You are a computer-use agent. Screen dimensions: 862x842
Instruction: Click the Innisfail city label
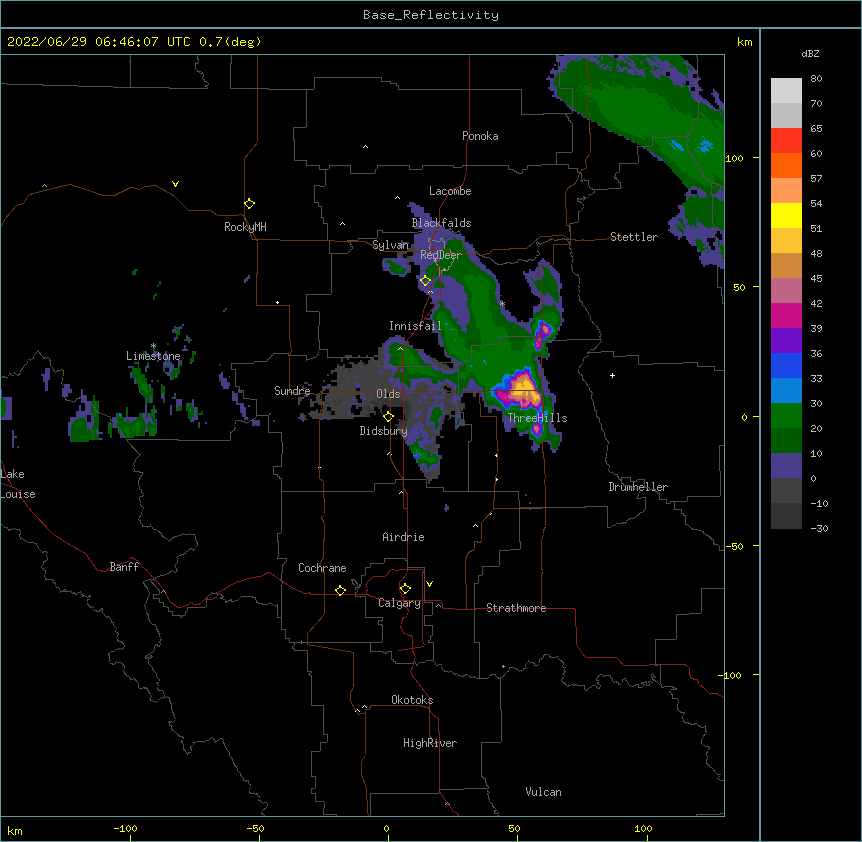tap(415, 326)
